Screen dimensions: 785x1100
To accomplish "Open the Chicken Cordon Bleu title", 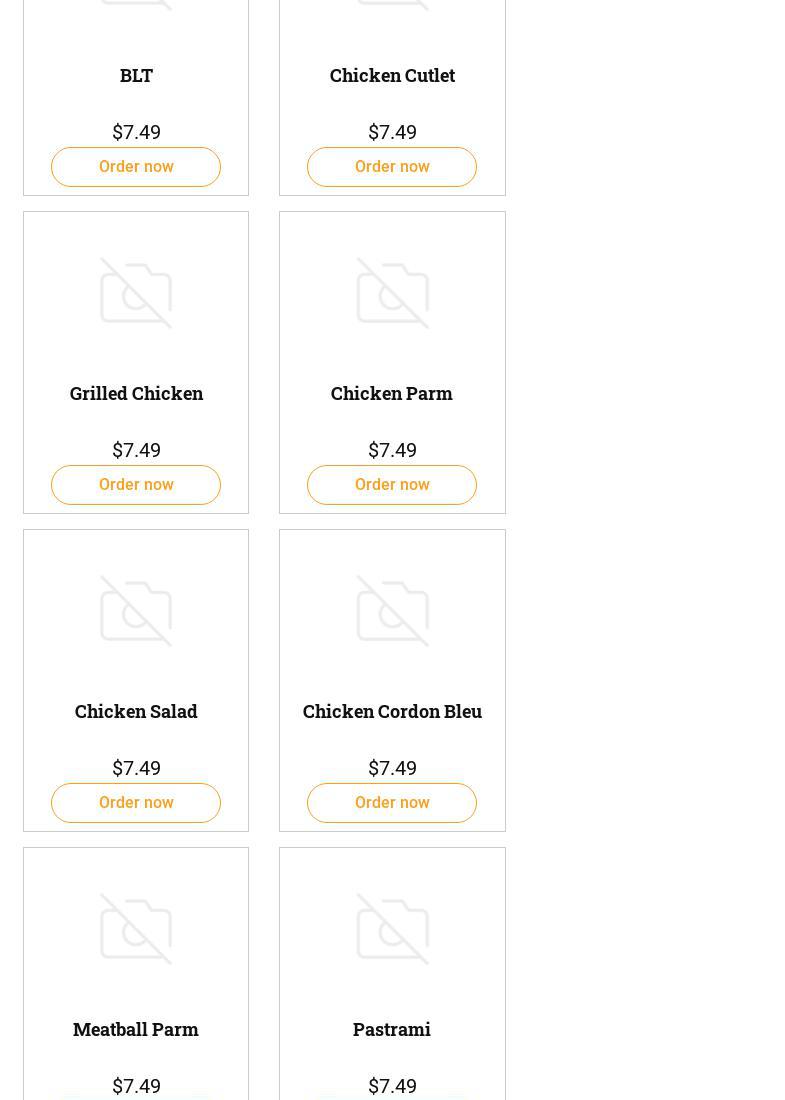I will coord(392,712).
